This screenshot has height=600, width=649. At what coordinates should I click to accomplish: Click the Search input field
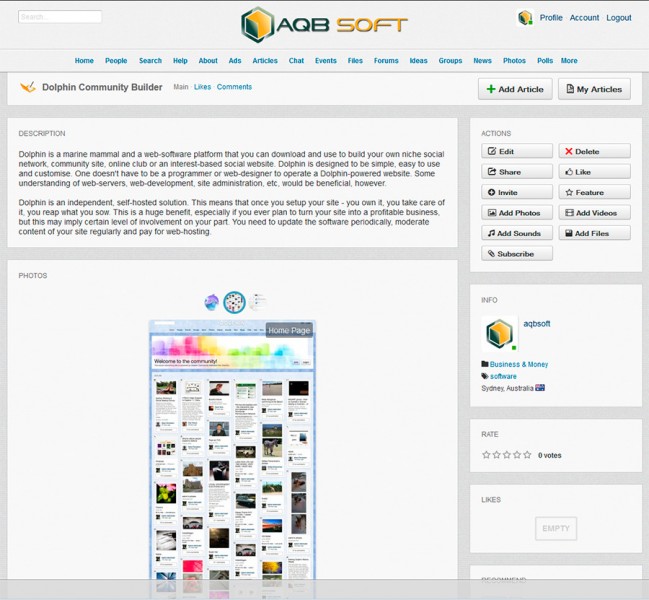pos(60,17)
